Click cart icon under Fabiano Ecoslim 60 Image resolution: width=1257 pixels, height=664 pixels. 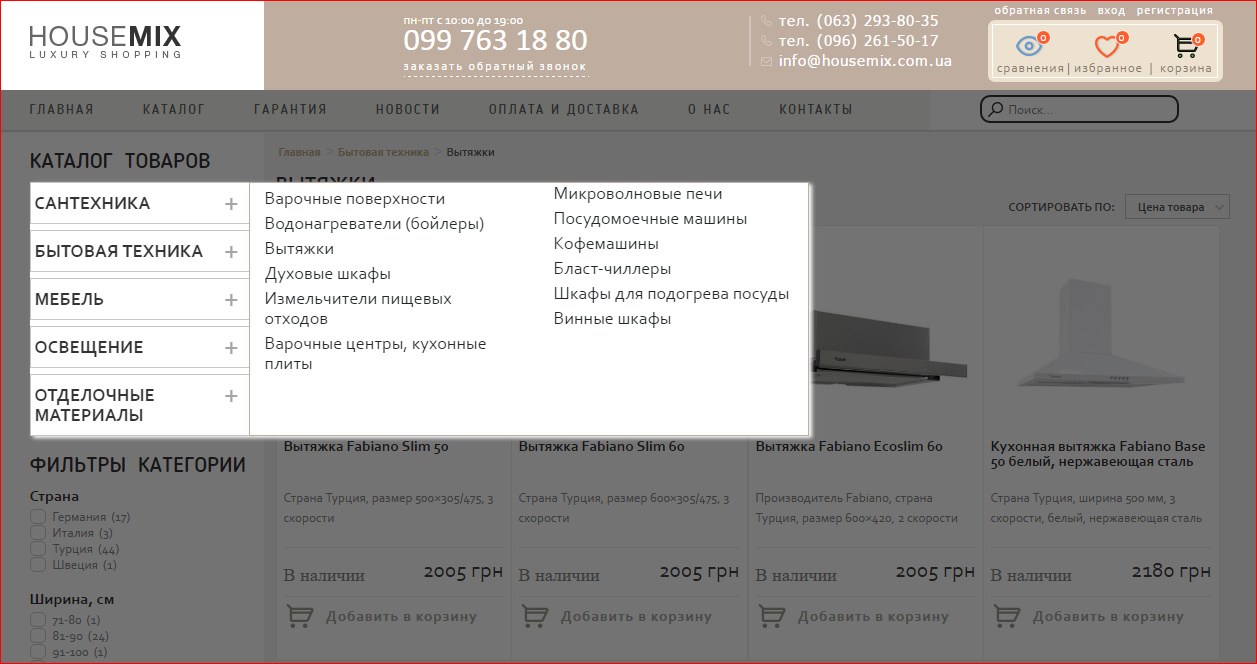[x=771, y=616]
